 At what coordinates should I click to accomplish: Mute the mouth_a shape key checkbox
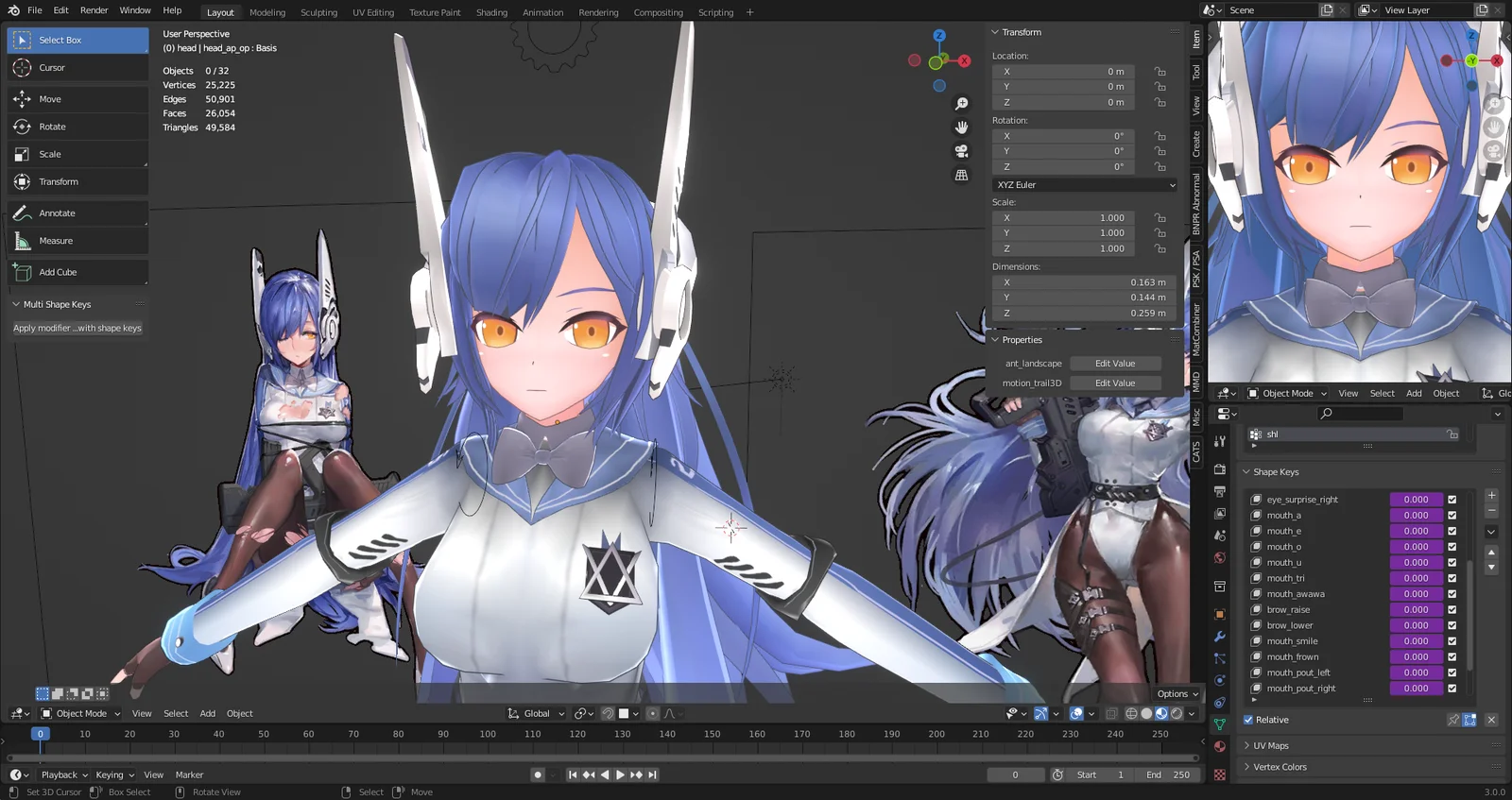pos(1452,516)
